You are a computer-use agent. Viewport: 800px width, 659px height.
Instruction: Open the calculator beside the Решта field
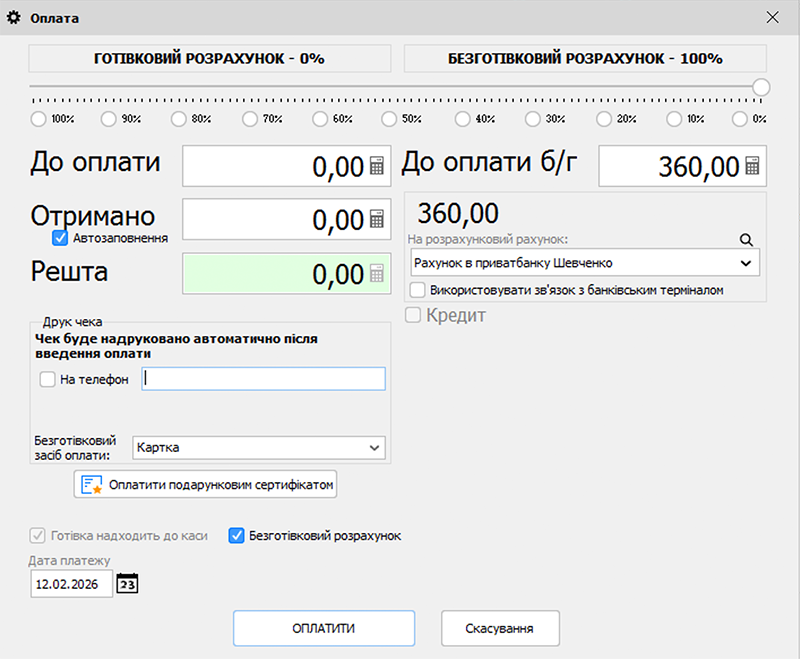tap(376, 274)
